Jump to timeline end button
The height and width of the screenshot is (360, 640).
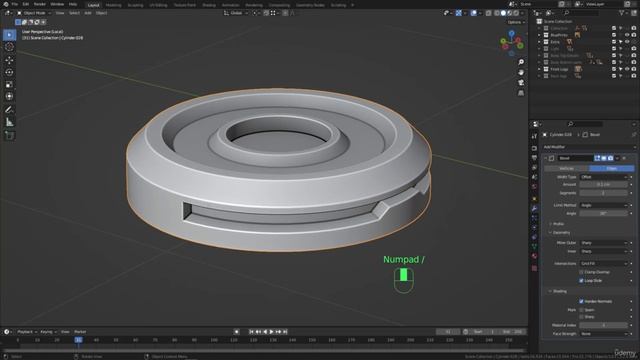(x=285, y=332)
